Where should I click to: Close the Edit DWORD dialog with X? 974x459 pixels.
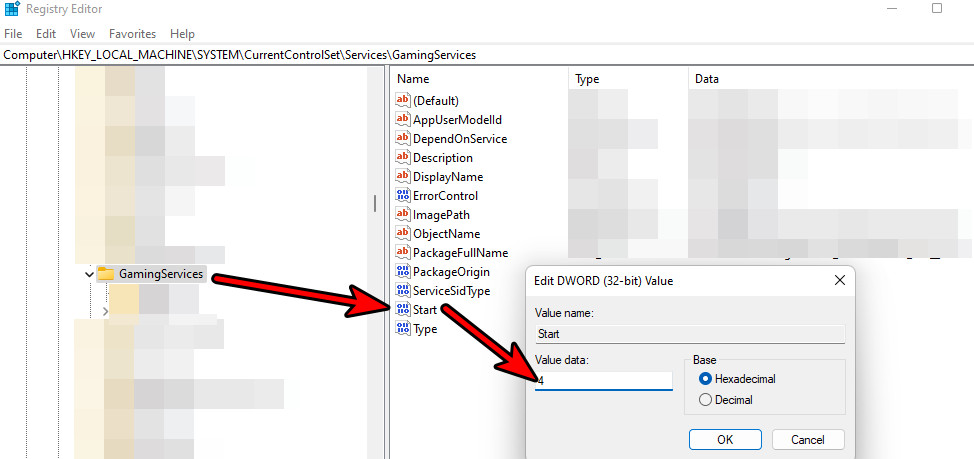coord(839,281)
